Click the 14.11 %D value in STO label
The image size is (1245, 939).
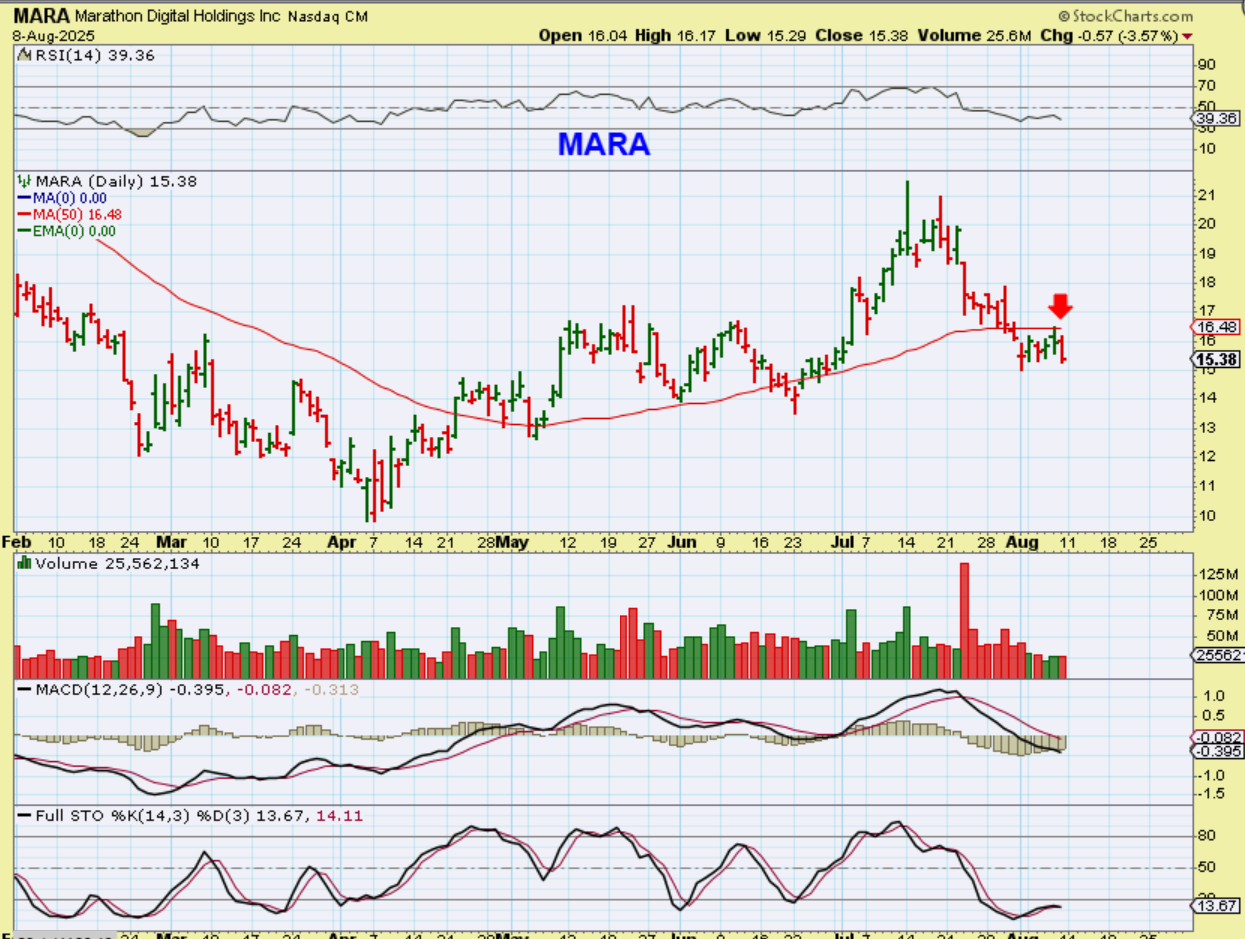pos(338,816)
